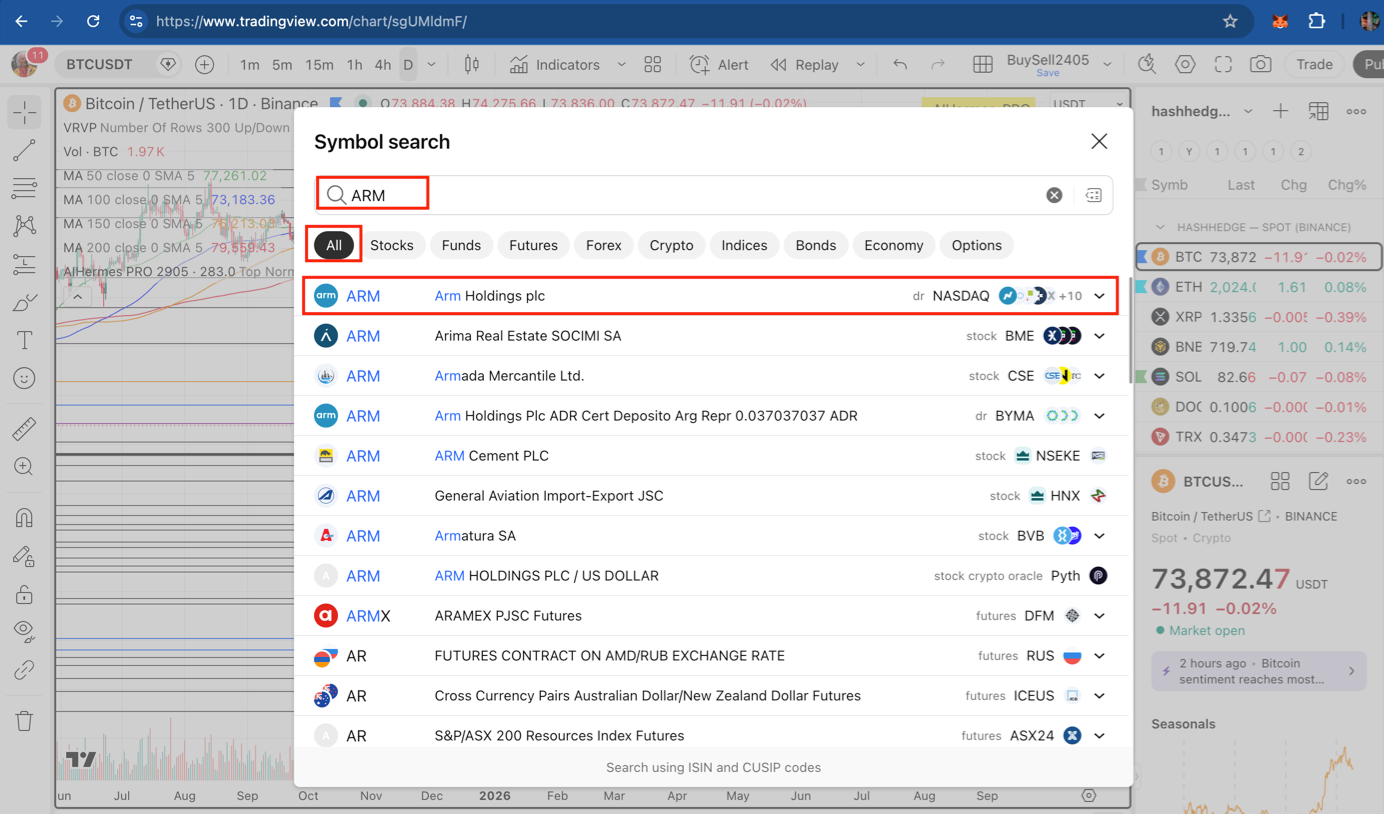Expand the Armatura SA row chevron
This screenshot has width=1385, height=814.
[1099, 536]
